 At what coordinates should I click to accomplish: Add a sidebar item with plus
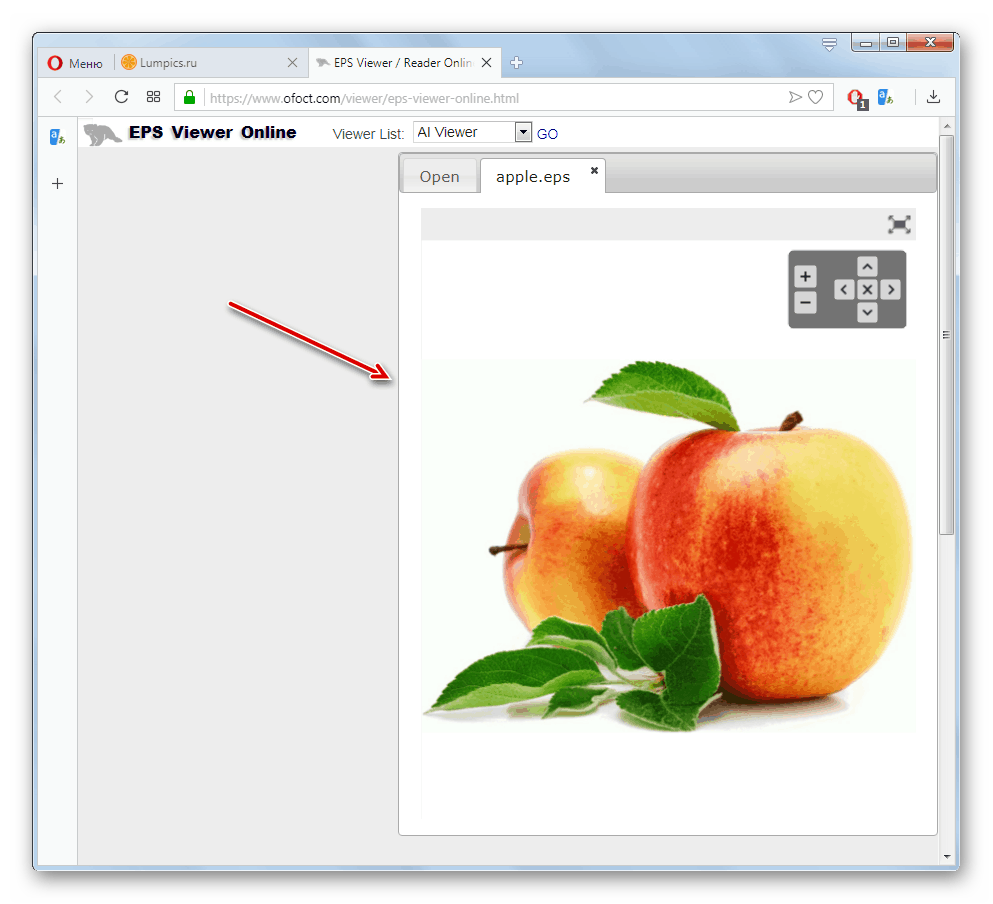coord(58,184)
